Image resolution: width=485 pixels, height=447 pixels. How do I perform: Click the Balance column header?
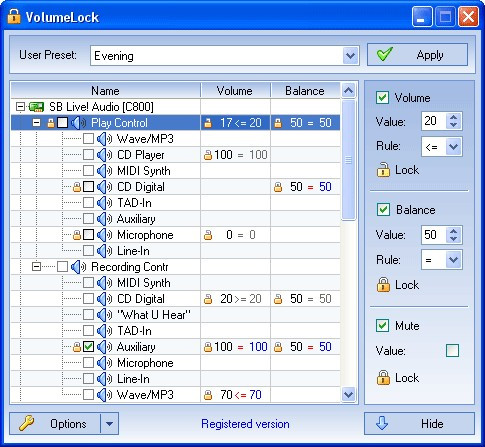coord(305,91)
